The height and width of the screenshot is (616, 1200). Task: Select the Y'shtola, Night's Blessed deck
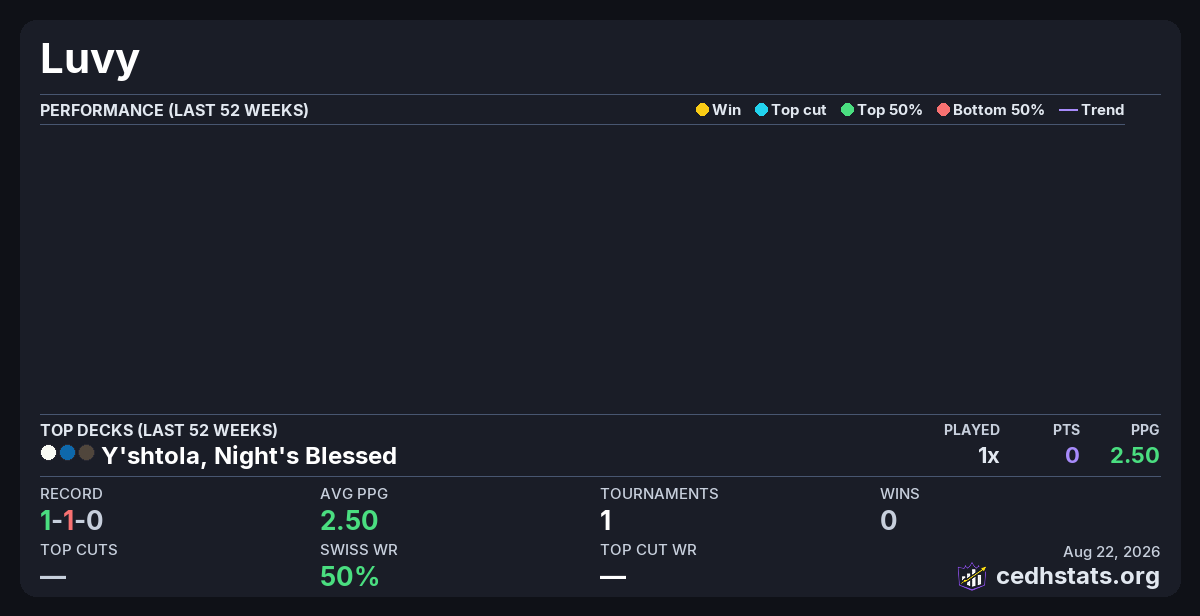click(x=249, y=456)
